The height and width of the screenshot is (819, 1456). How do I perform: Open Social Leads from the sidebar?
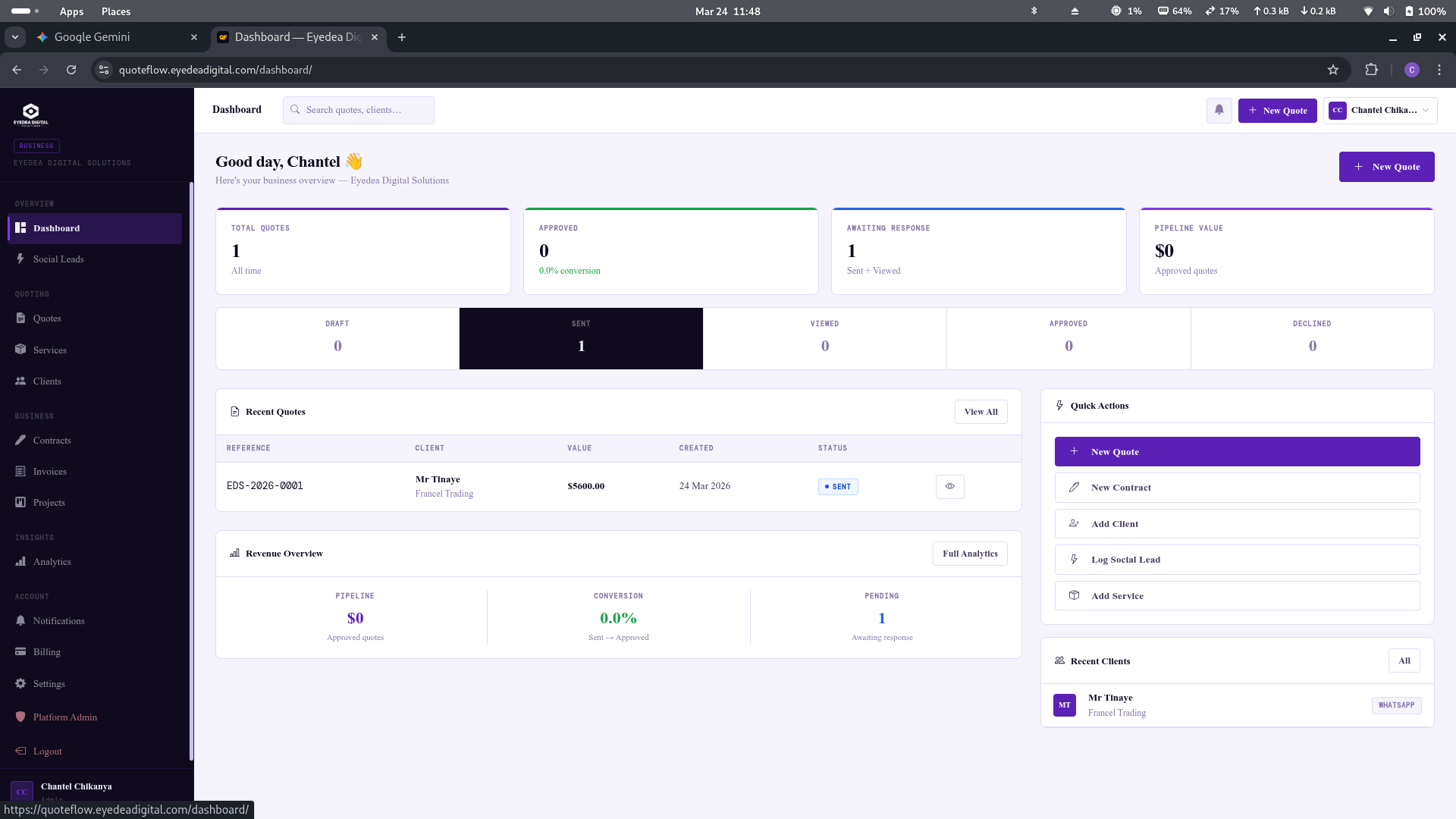tap(58, 259)
